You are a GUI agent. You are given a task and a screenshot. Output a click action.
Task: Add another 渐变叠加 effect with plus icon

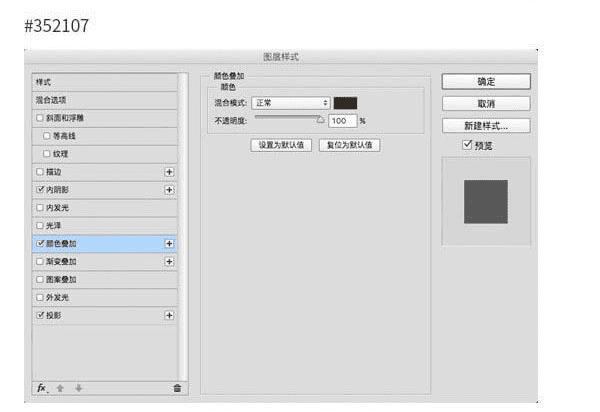(x=169, y=262)
